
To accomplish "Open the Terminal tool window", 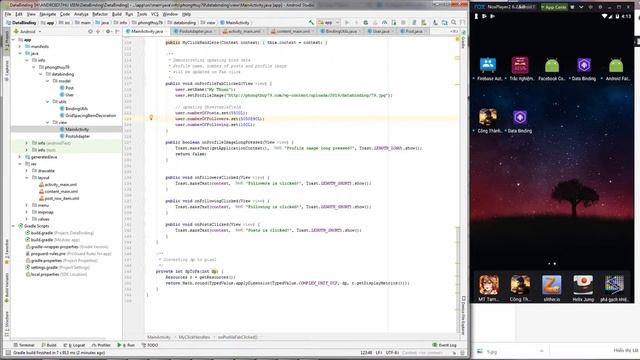I will click(24, 345).
